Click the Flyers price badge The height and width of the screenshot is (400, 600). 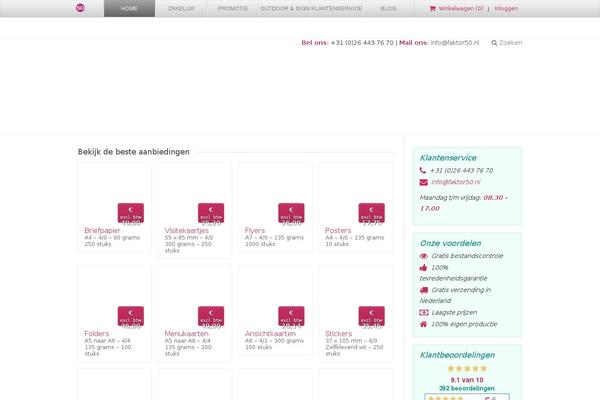(292, 214)
